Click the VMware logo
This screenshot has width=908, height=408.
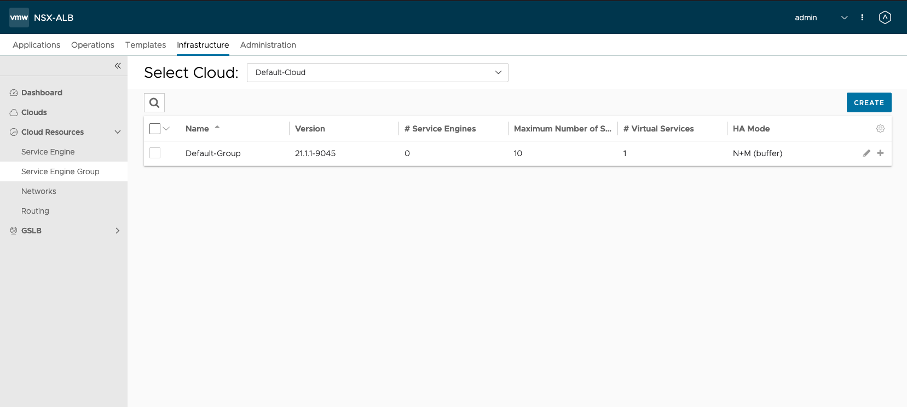pos(19,17)
